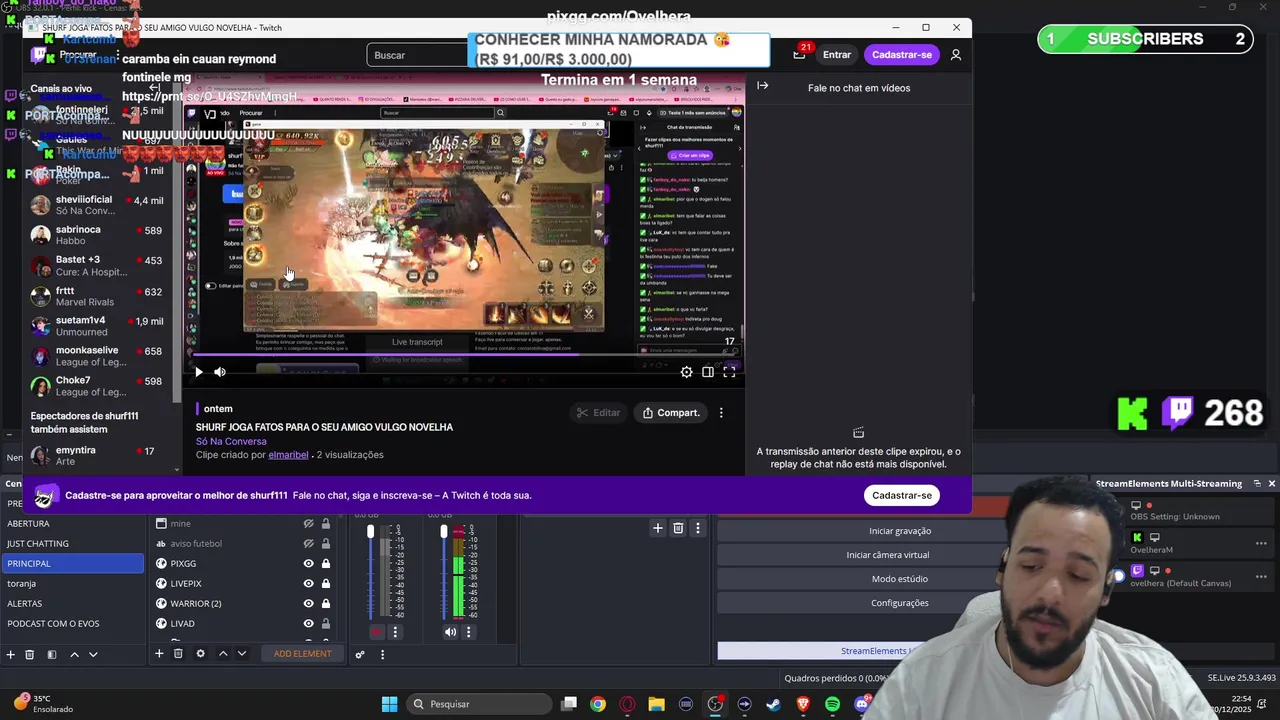
Task: Open first mixer channel options menu
Action: 395,631
